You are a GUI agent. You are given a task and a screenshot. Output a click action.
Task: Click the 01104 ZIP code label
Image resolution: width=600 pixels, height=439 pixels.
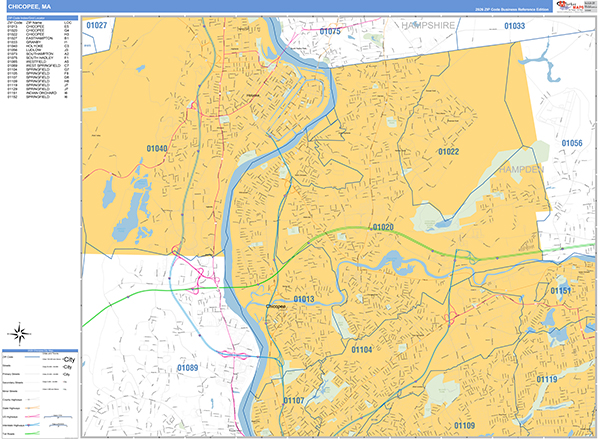point(361,350)
